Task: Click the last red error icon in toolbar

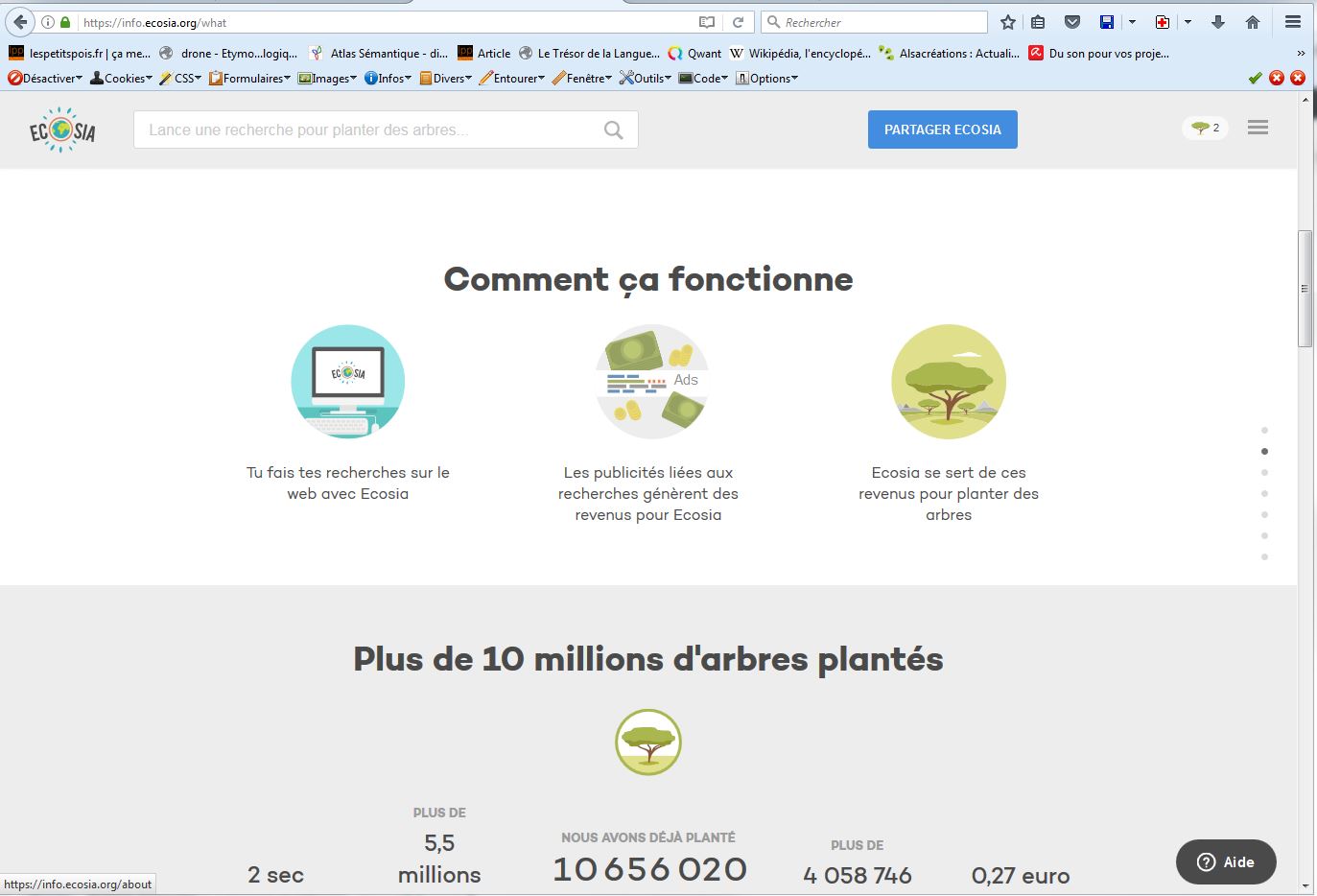Action: click(x=1298, y=79)
